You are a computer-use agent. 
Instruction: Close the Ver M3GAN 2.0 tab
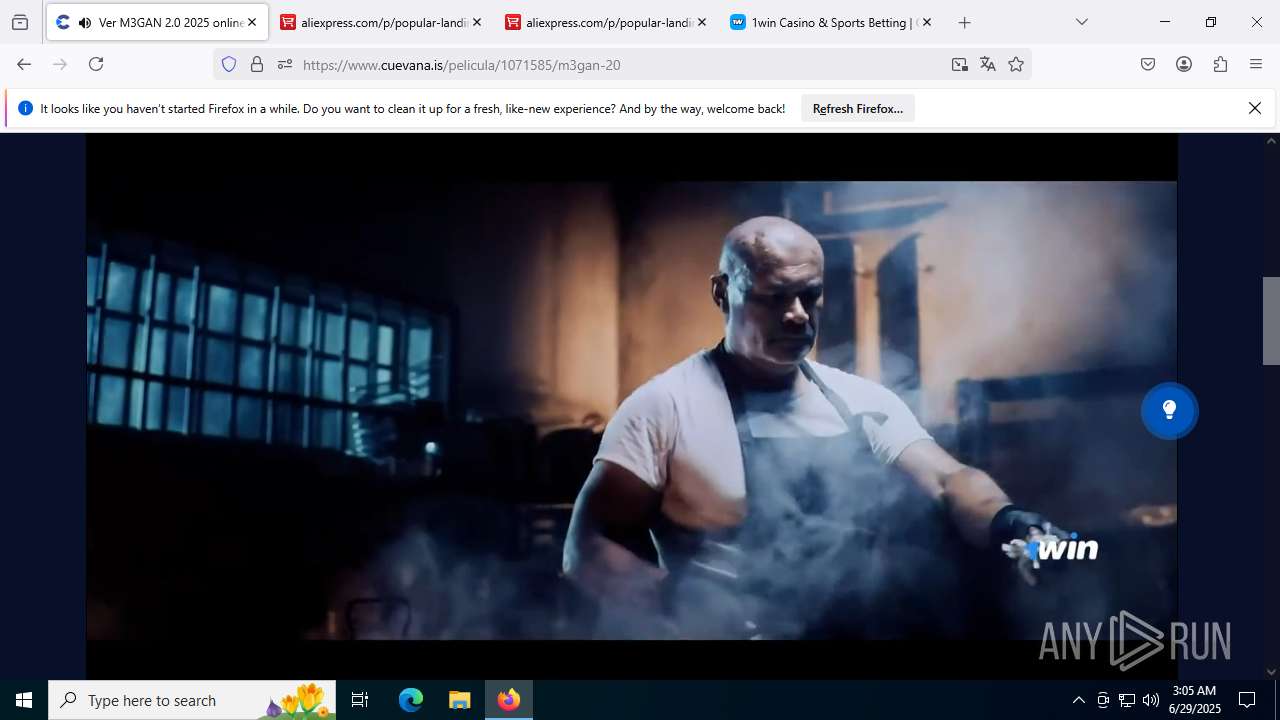(252, 22)
